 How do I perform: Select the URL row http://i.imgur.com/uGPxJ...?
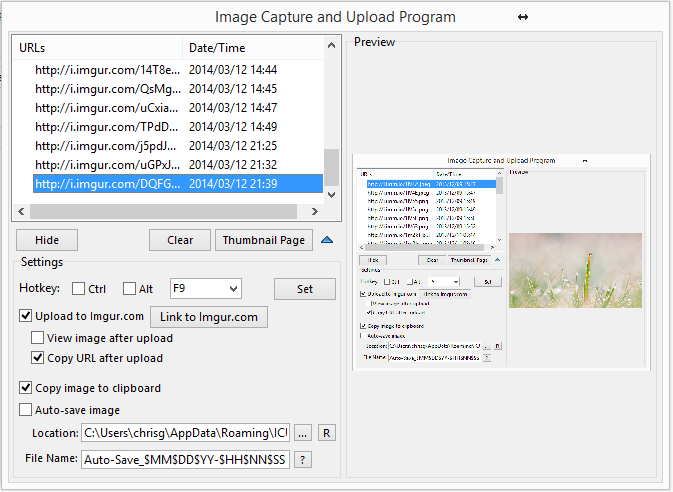click(x=178, y=164)
